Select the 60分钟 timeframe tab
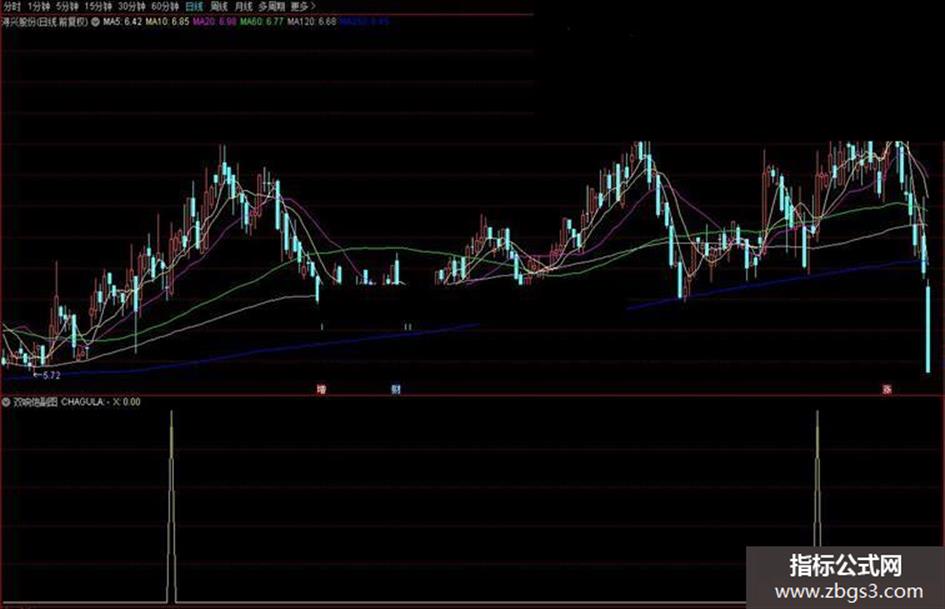The width and height of the screenshot is (945, 609). coord(165,6)
